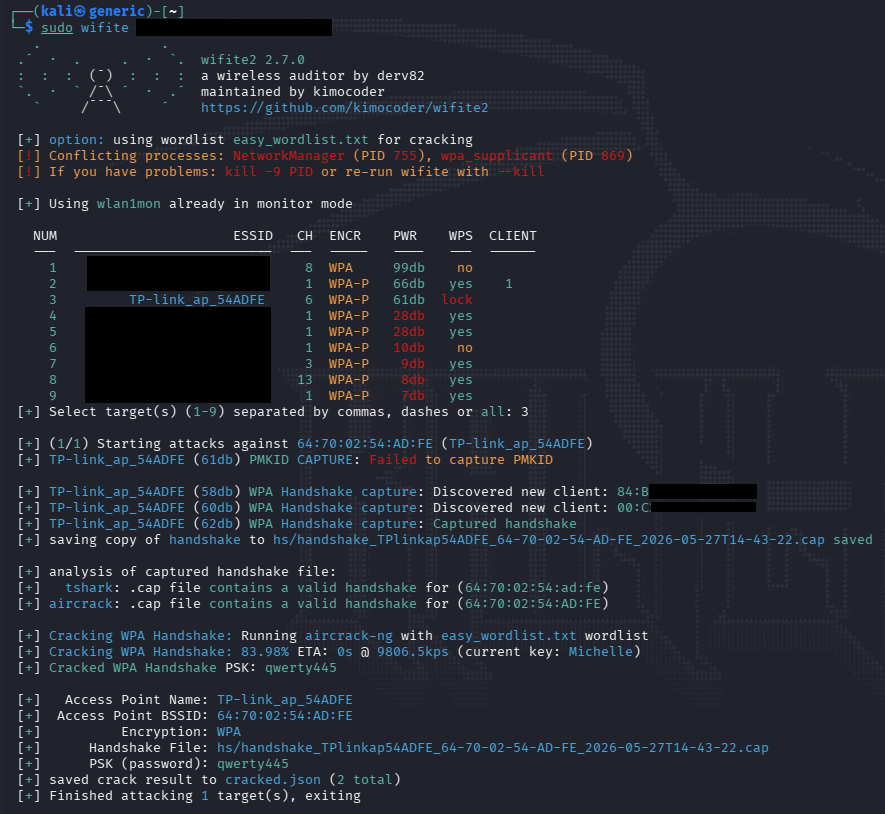Click the 'all' option in select prompt
Image resolution: width=885 pixels, height=814 pixels.
pyautogui.click(x=492, y=412)
